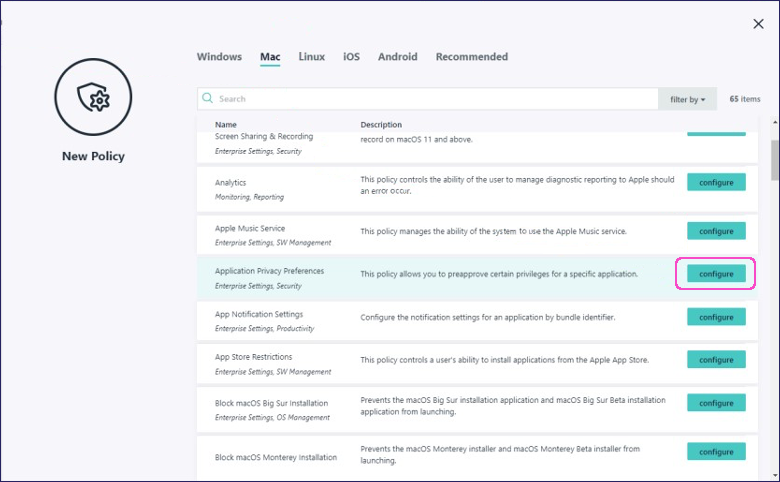Configure App Notification Settings policy

[716, 317]
